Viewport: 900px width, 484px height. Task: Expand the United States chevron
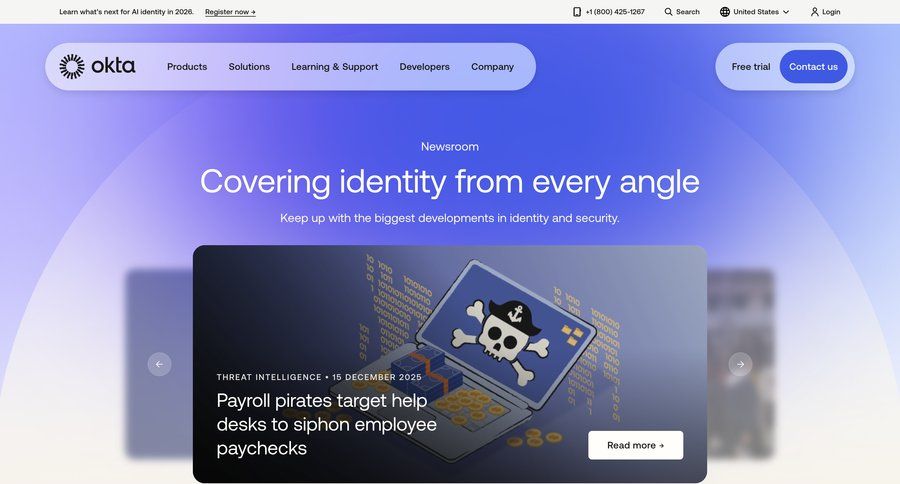tap(786, 11)
